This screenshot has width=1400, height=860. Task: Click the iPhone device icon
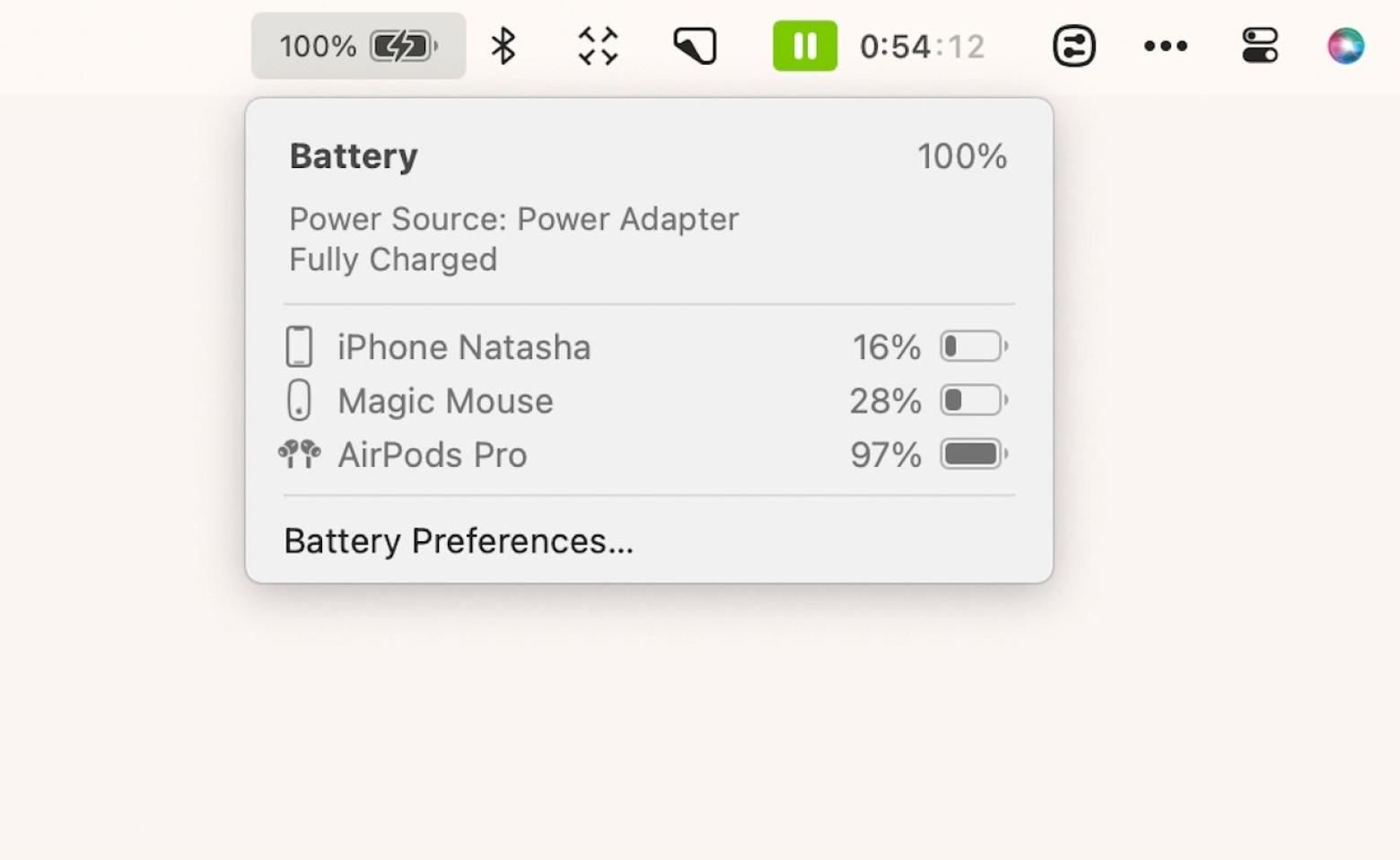click(x=299, y=347)
